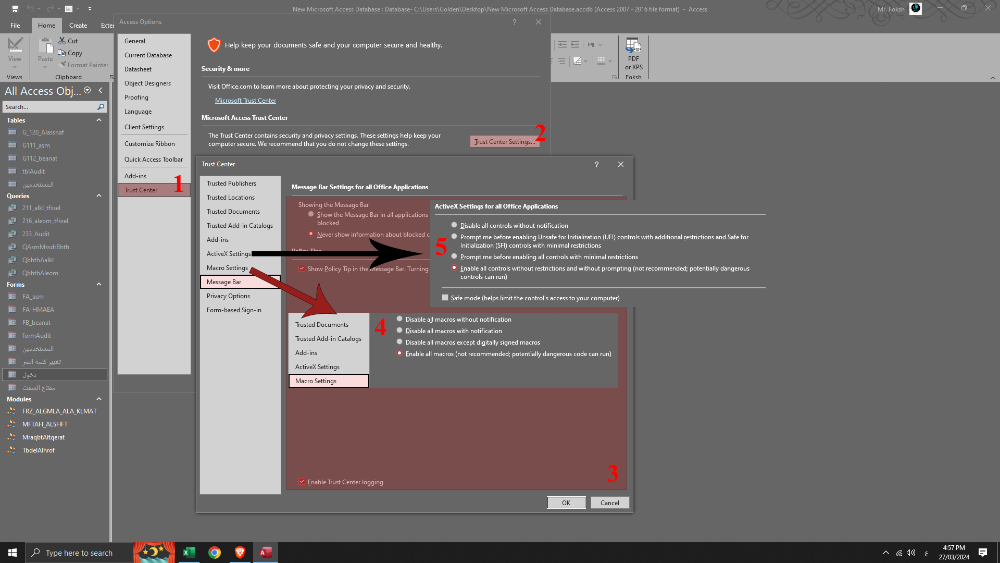Select Disable all macros with notification

(400, 330)
